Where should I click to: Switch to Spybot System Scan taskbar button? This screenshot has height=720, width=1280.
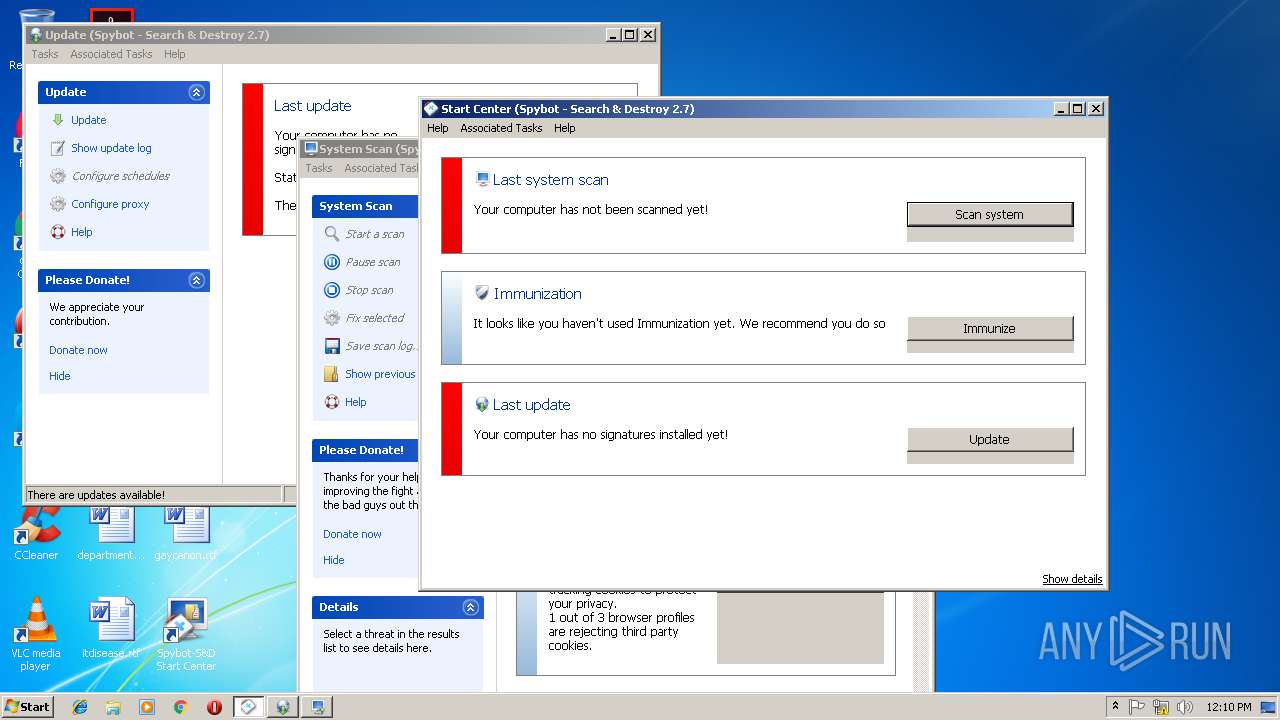(x=317, y=707)
